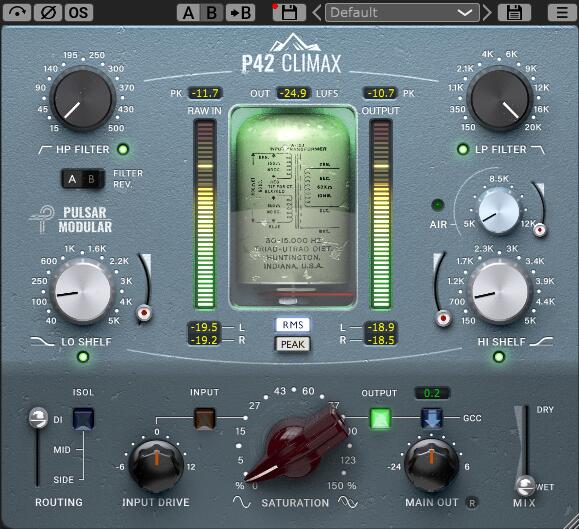Copy settings with the arrow-to-B button
This screenshot has height=529, width=579.
tap(240, 13)
